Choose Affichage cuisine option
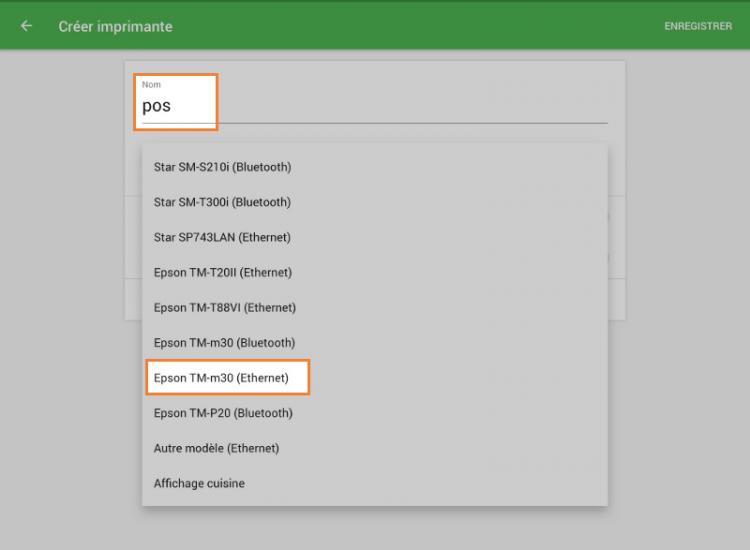The height and width of the screenshot is (550, 750). click(199, 483)
